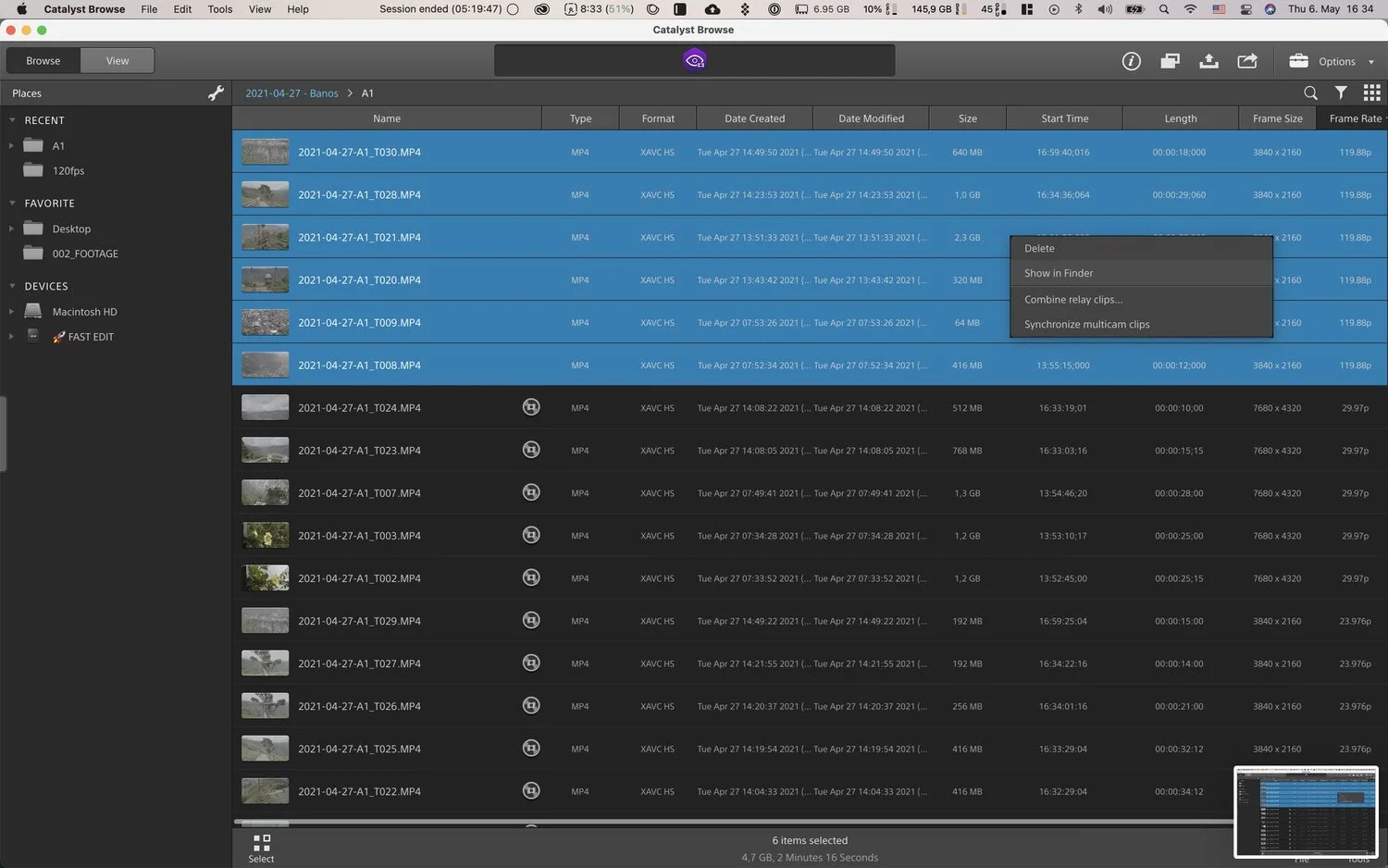Sort by Date Created column

(x=754, y=118)
